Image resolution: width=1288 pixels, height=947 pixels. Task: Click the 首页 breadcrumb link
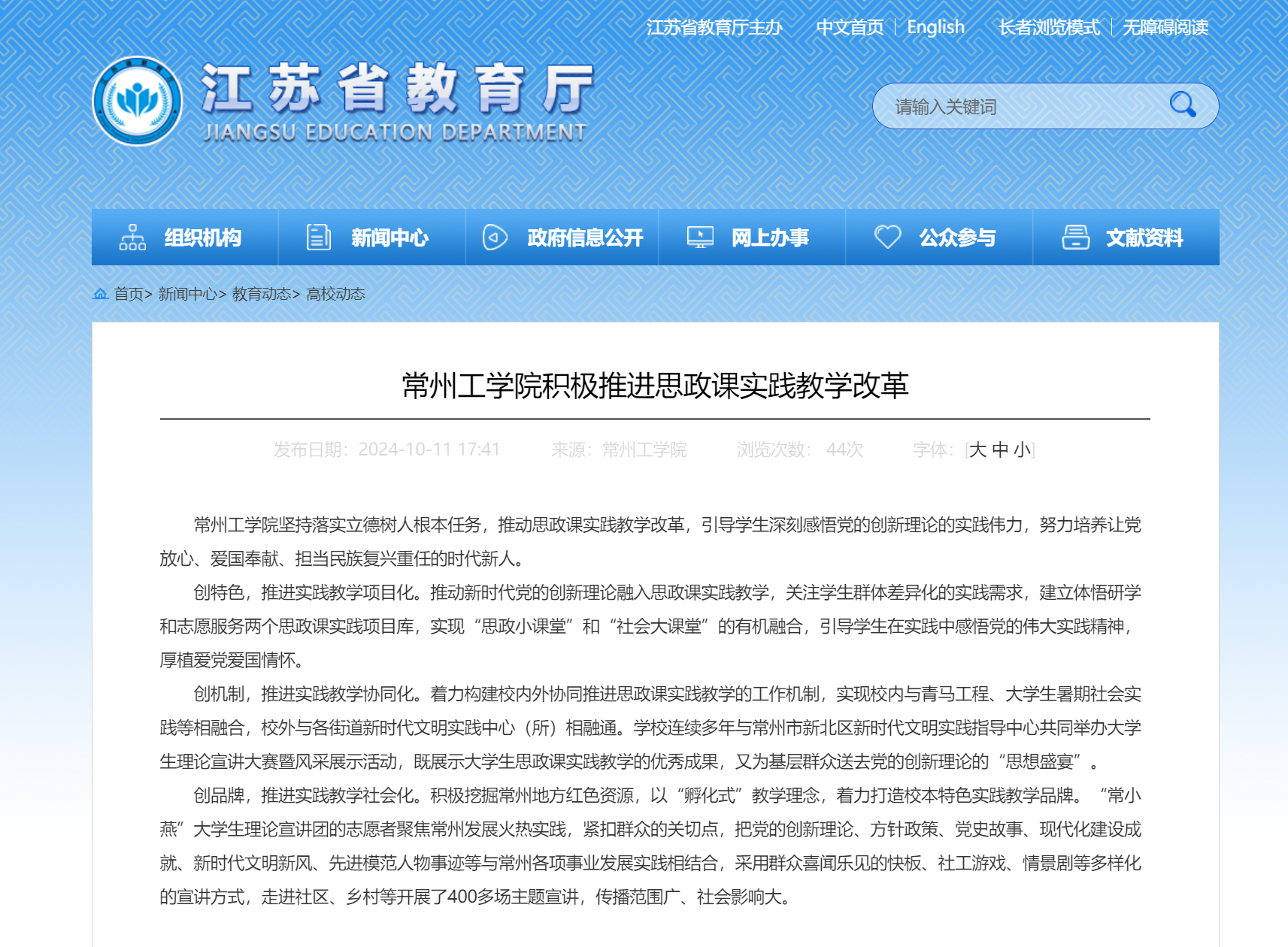click(129, 294)
